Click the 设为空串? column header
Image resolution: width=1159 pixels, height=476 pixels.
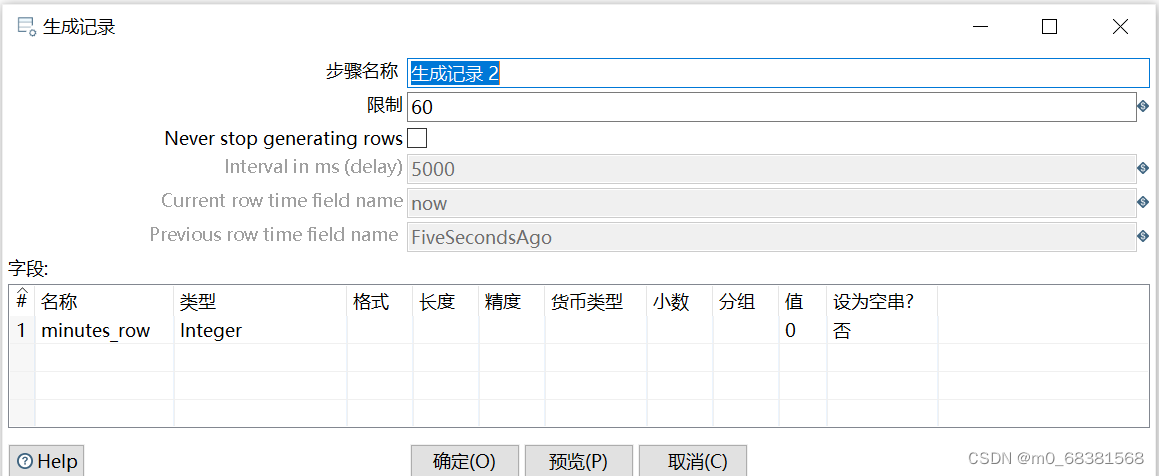pyautogui.click(x=883, y=302)
